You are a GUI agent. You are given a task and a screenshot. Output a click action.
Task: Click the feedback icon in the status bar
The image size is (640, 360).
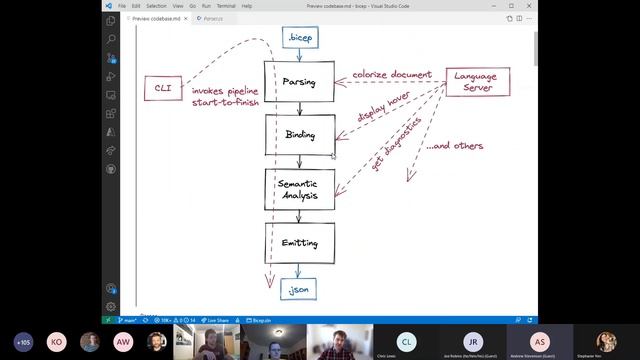518,320
